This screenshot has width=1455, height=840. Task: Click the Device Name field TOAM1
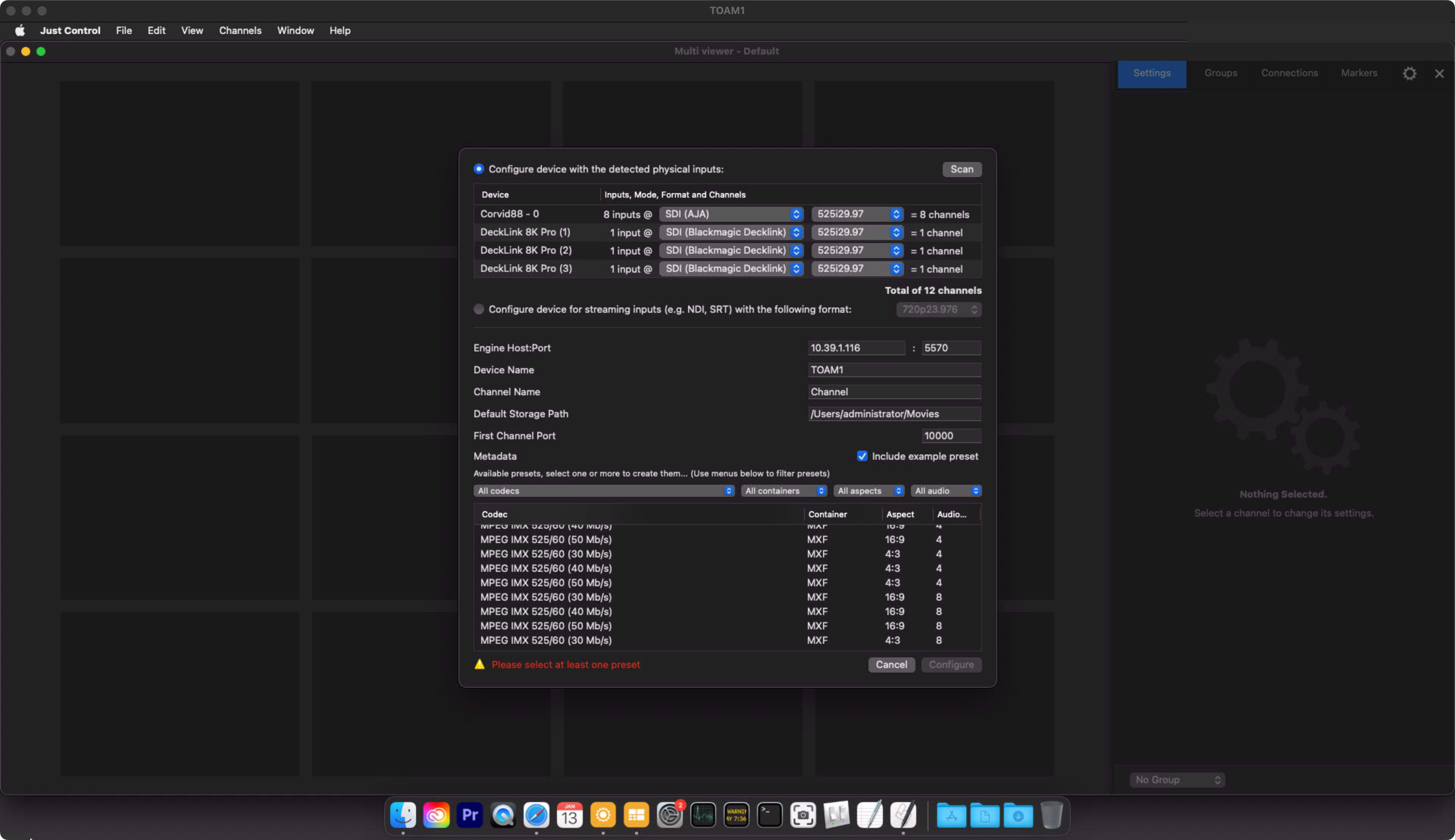tap(894, 370)
